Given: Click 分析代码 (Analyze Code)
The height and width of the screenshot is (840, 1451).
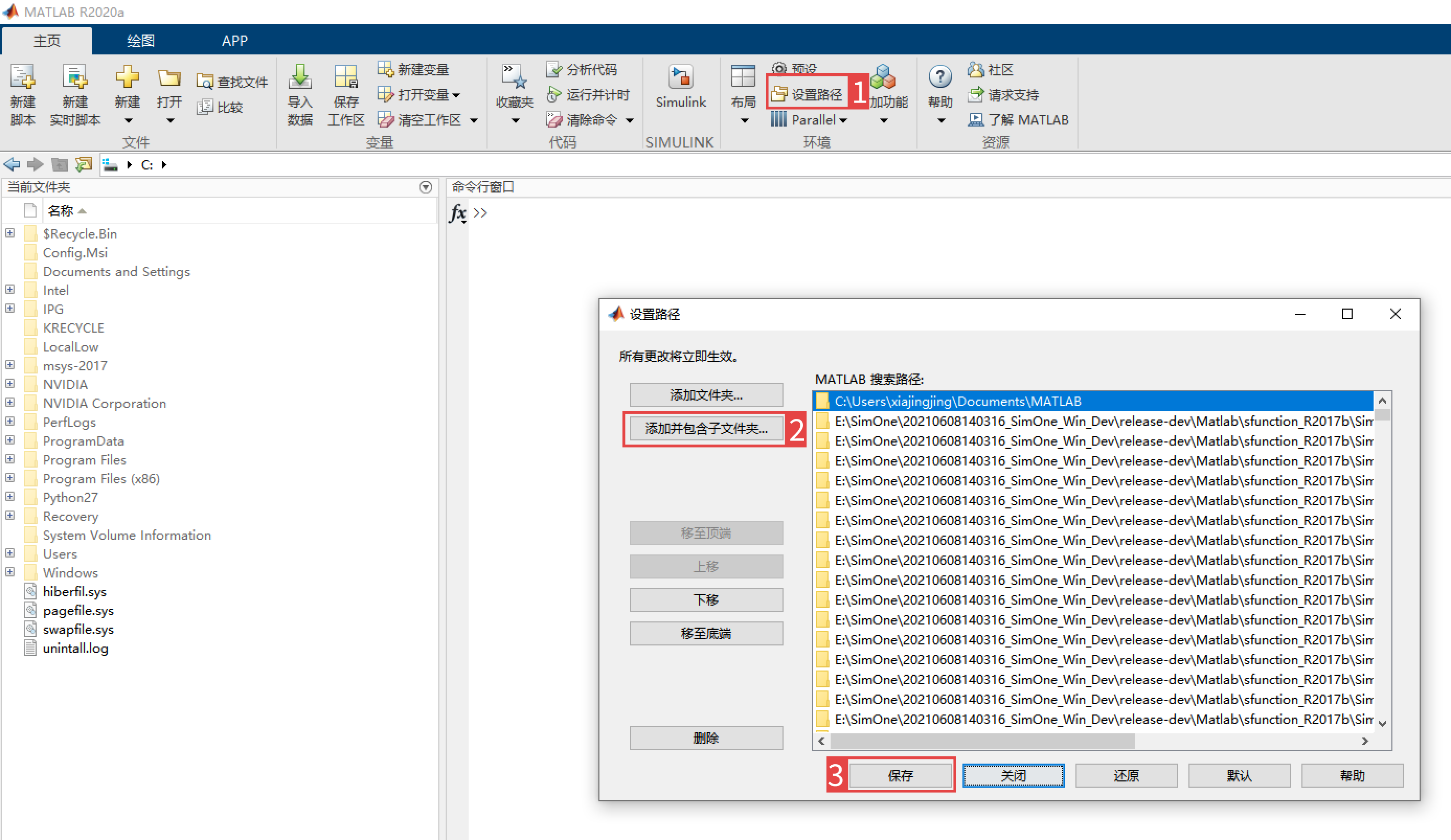Looking at the screenshot, I should pos(582,69).
